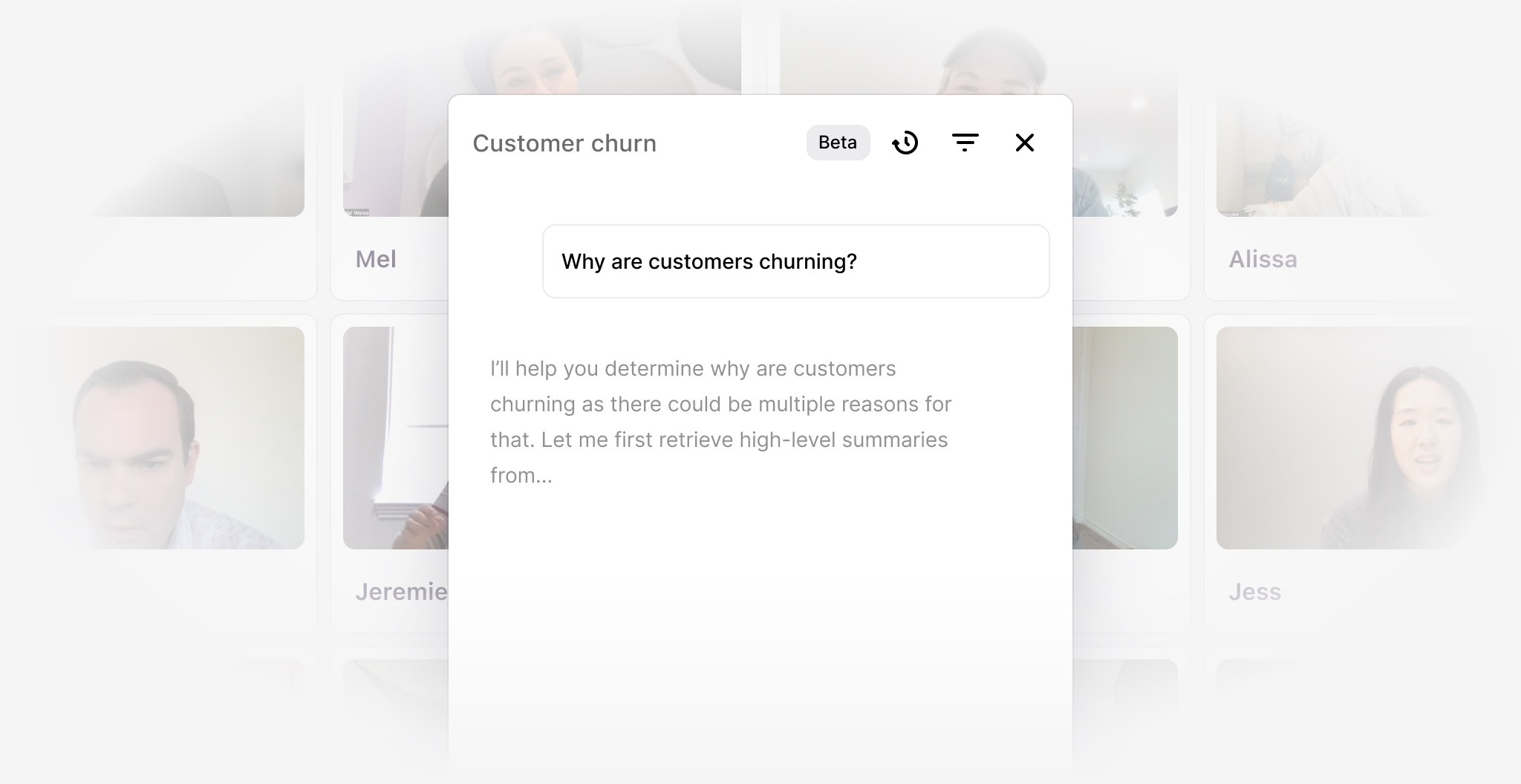This screenshot has width=1521, height=784.
Task: Select the Customer churn title
Action: tap(564, 143)
